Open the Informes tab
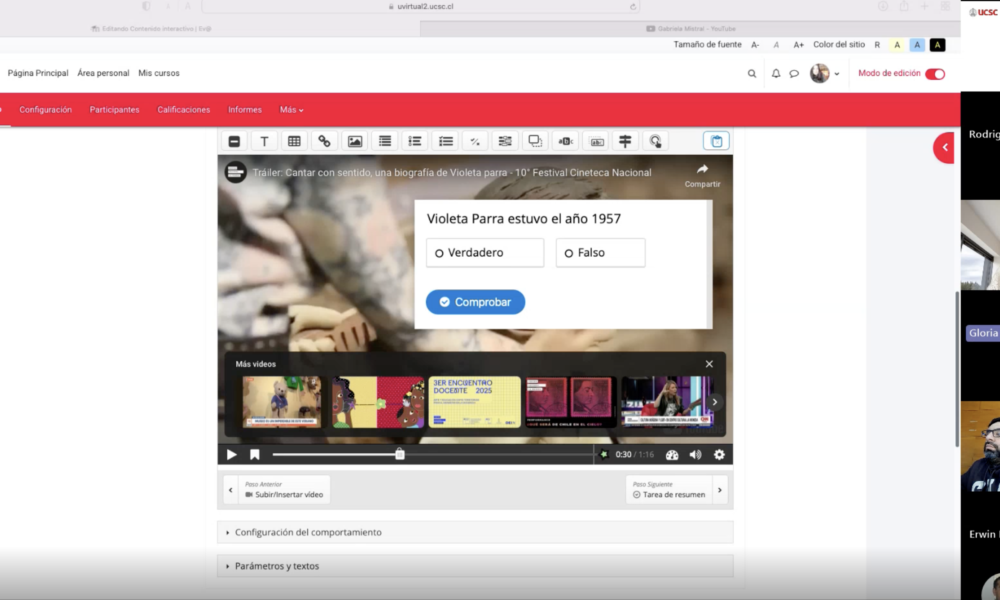 (x=245, y=110)
